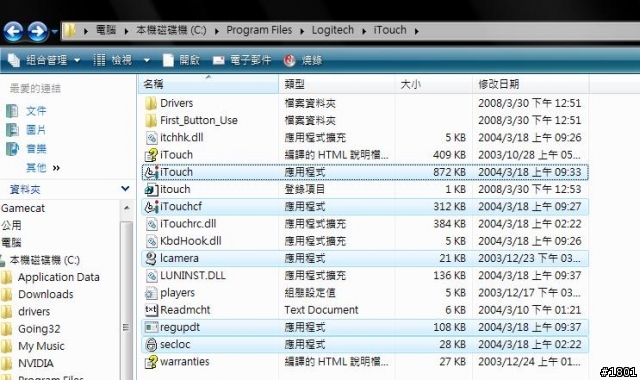Select iTouch in the address breadcrumb
640x380 pixels.
click(x=390, y=30)
